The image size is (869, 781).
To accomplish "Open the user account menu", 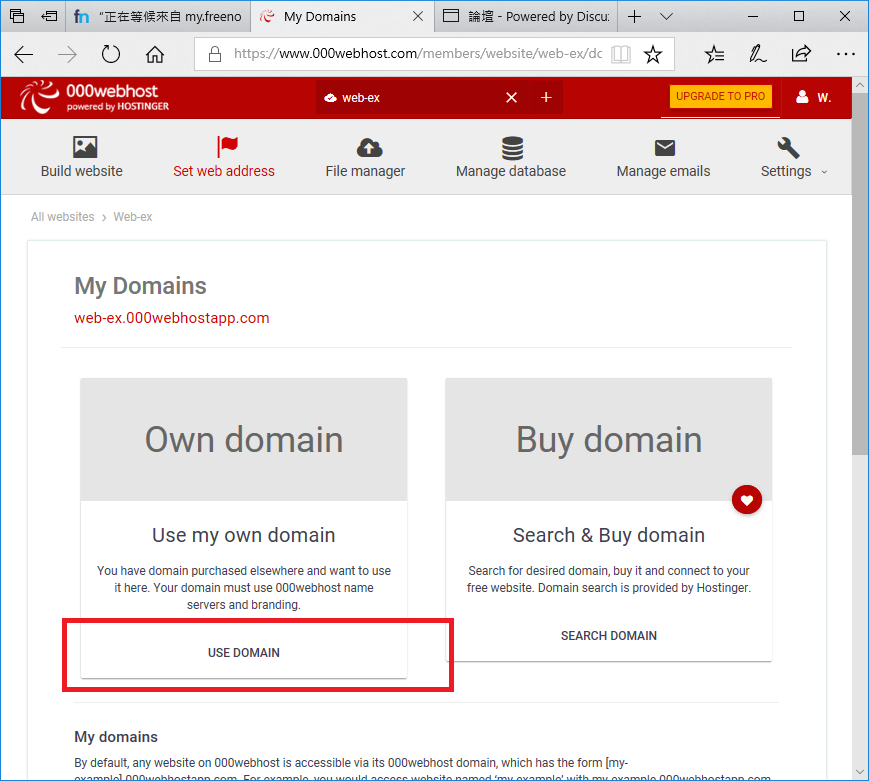I will click(x=814, y=98).
